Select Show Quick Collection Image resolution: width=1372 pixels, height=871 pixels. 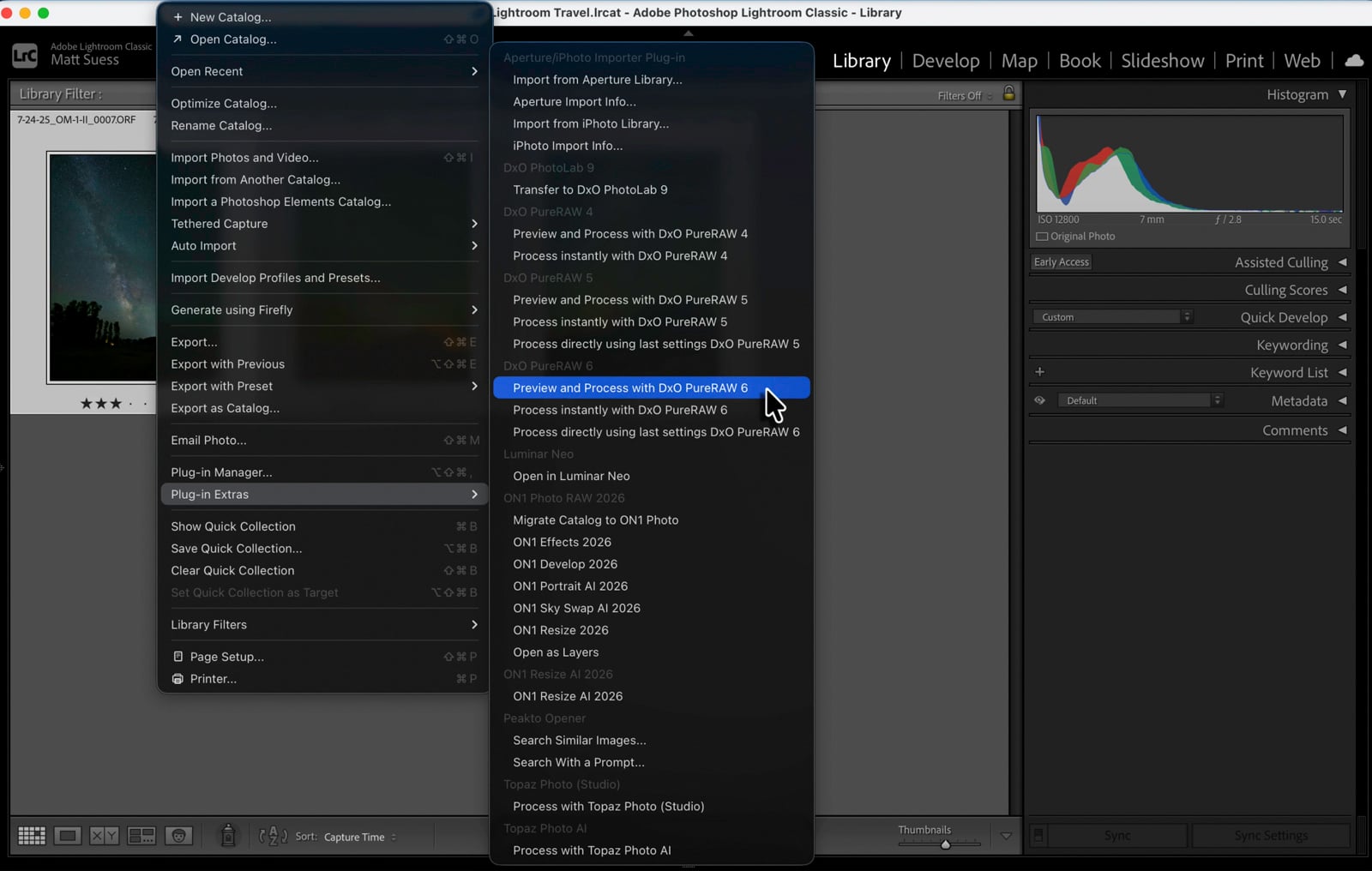tap(324, 526)
